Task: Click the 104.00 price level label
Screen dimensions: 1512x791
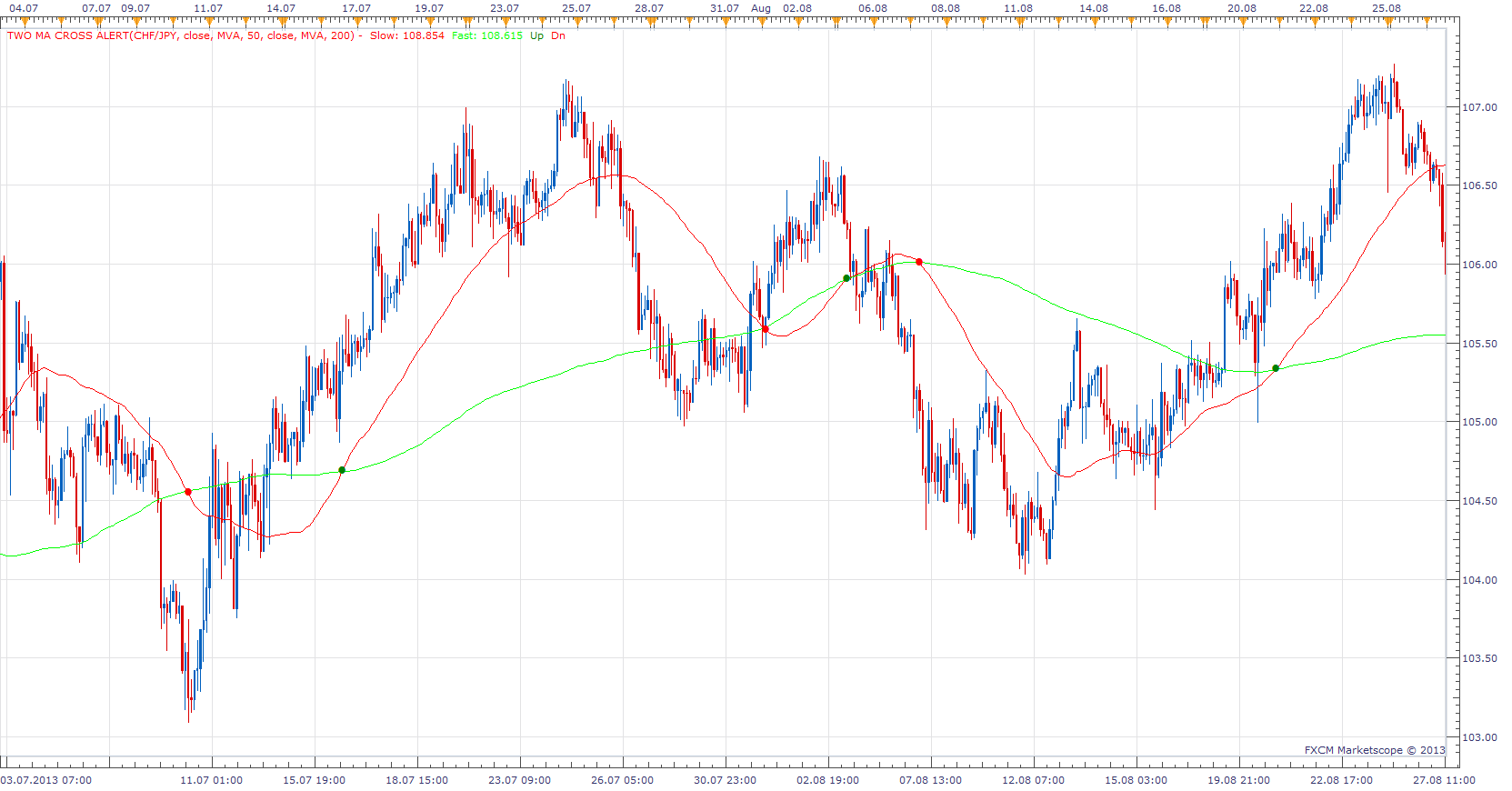Action: click(x=1479, y=580)
